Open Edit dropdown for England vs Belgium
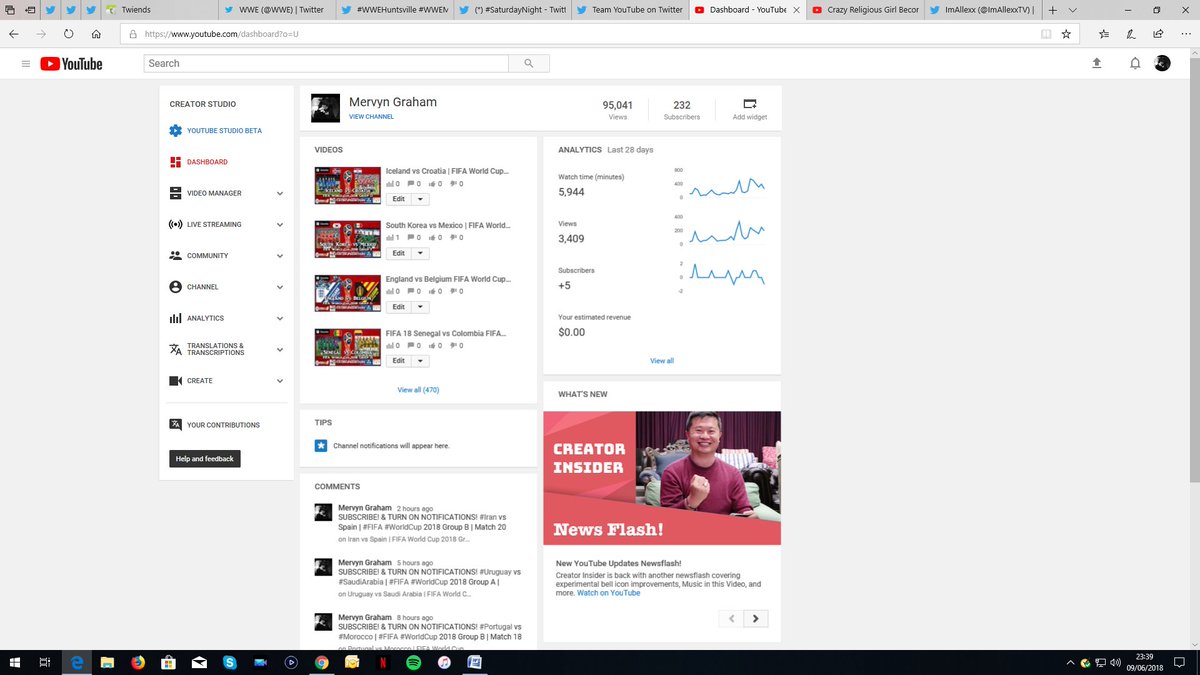This screenshot has height=675, width=1200. click(421, 307)
